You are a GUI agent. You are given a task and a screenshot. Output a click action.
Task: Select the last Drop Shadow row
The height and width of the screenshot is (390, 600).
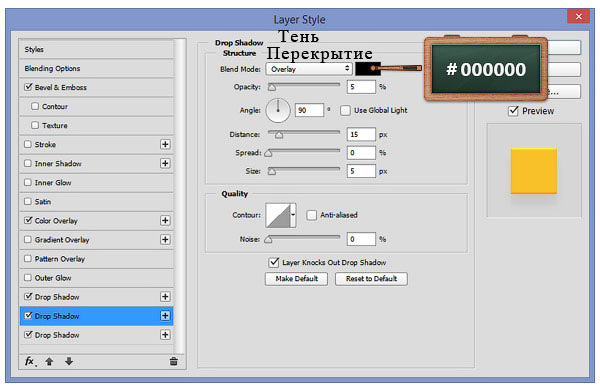click(x=96, y=335)
